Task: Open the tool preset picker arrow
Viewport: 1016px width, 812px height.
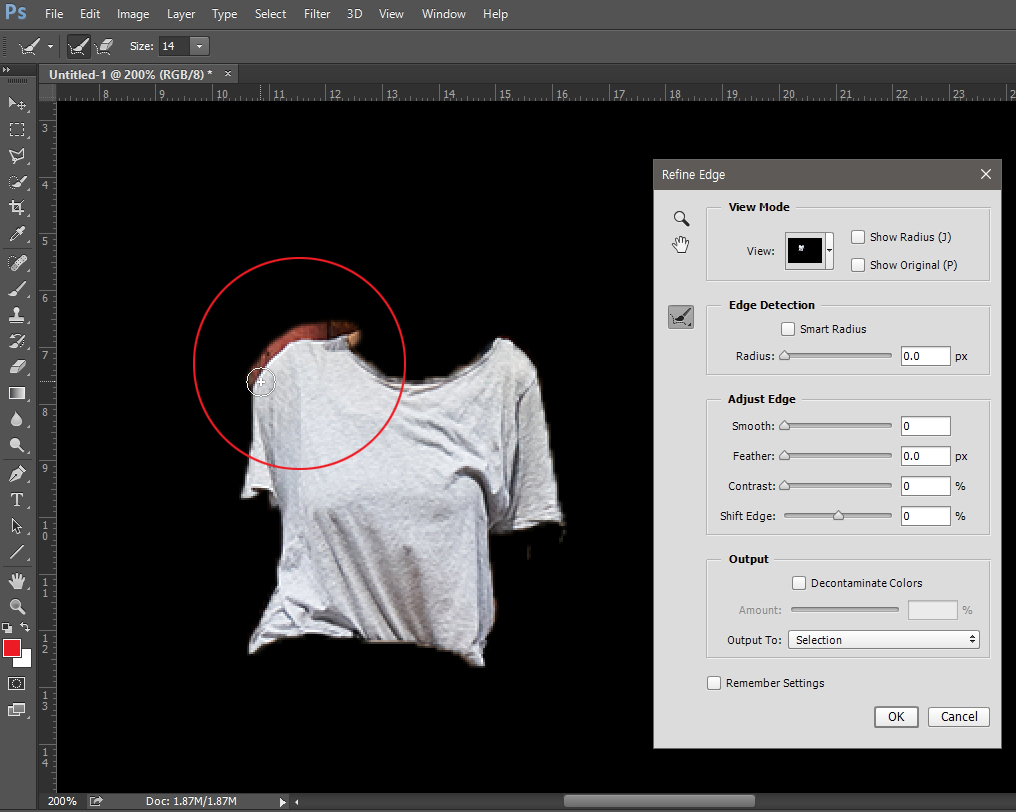Action: point(50,46)
